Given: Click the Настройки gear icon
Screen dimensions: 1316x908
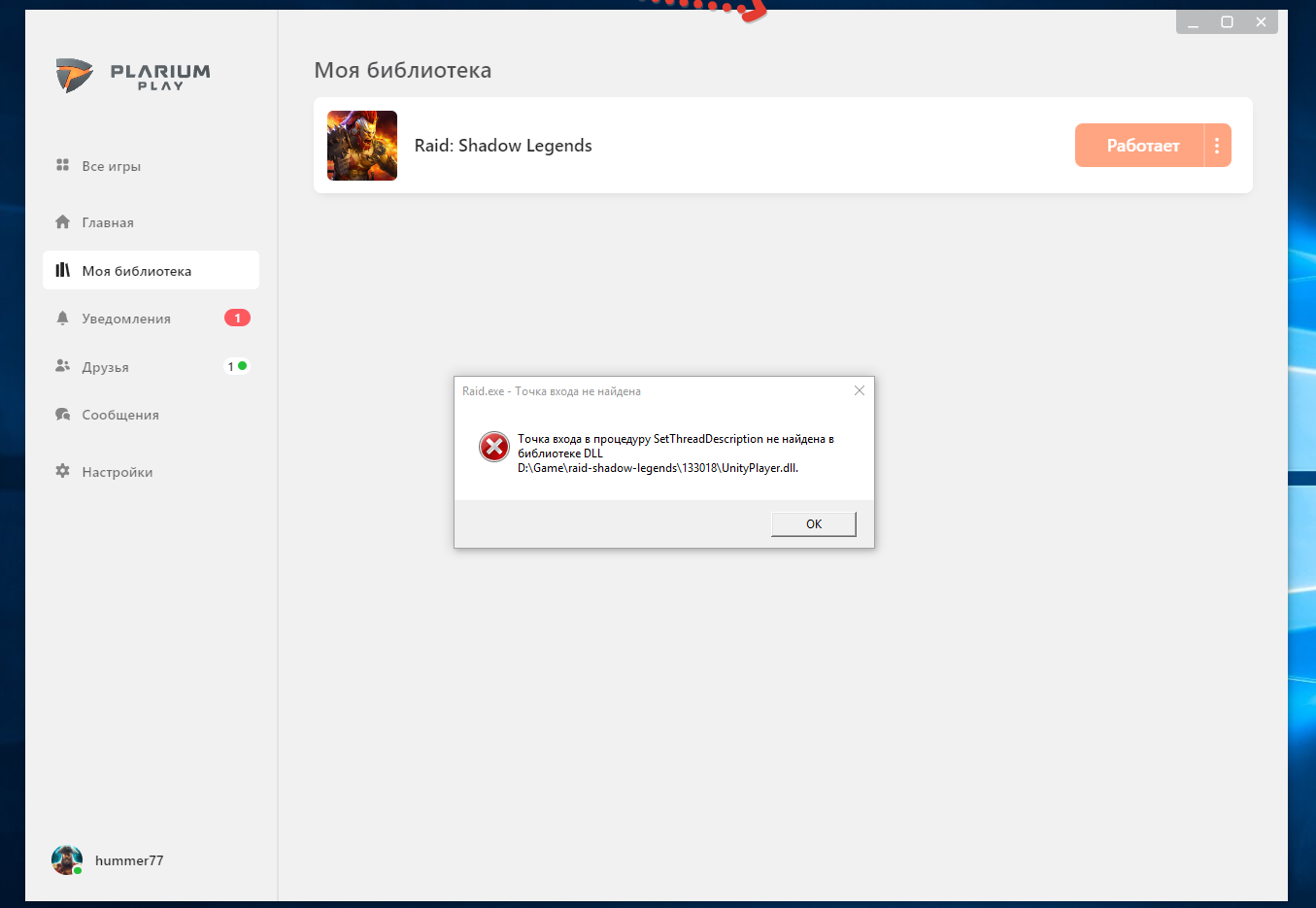Looking at the screenshot, I should 62,471.
